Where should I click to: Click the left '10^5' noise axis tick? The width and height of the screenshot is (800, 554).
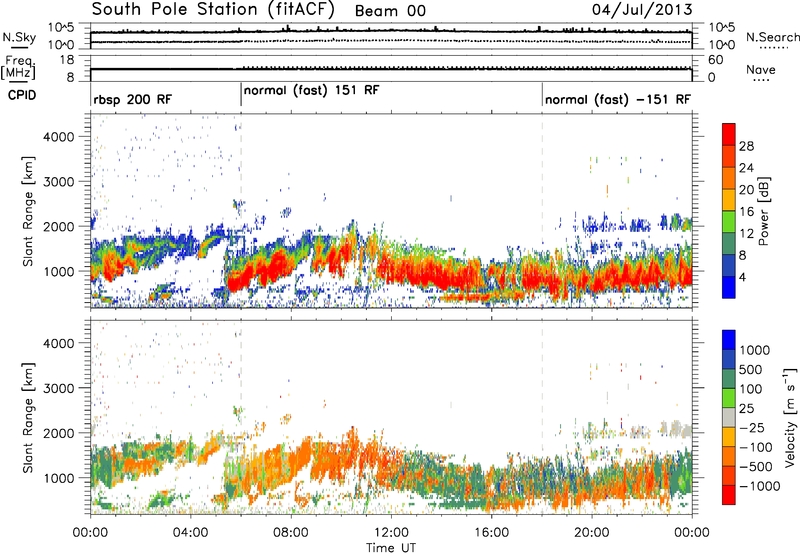(61, 28)
